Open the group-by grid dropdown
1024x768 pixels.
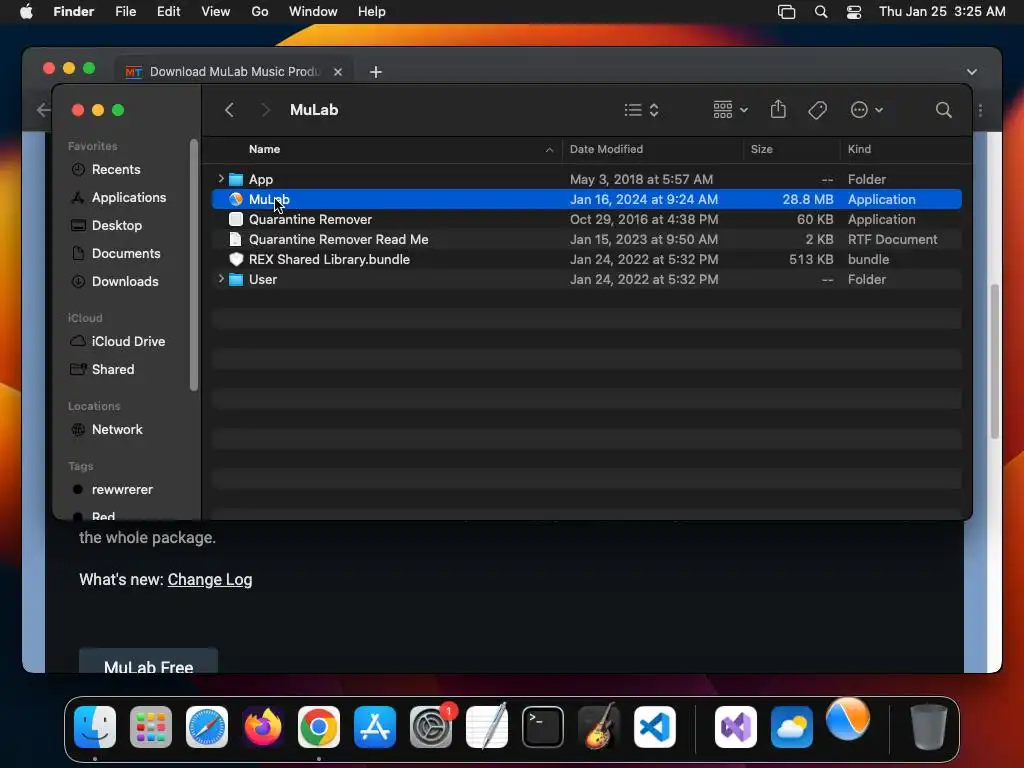pyautogui.click(x=730, y=110)
